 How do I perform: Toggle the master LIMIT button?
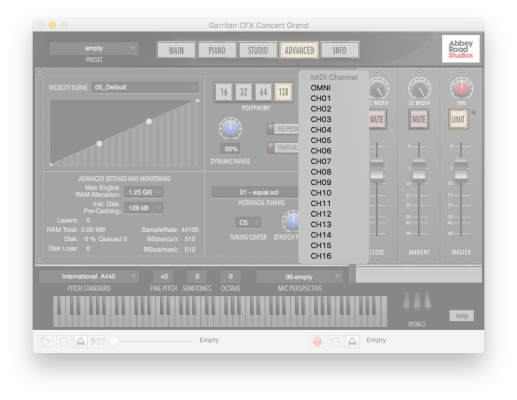click(x=458, y=119)
